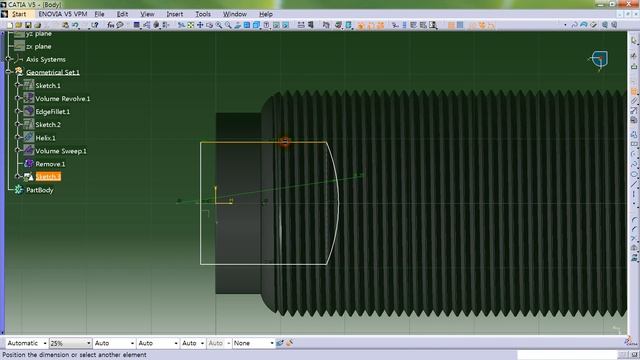Collapse the Geometrical Set.1 node
Screen dimensions: 640x360
(9, 72)
